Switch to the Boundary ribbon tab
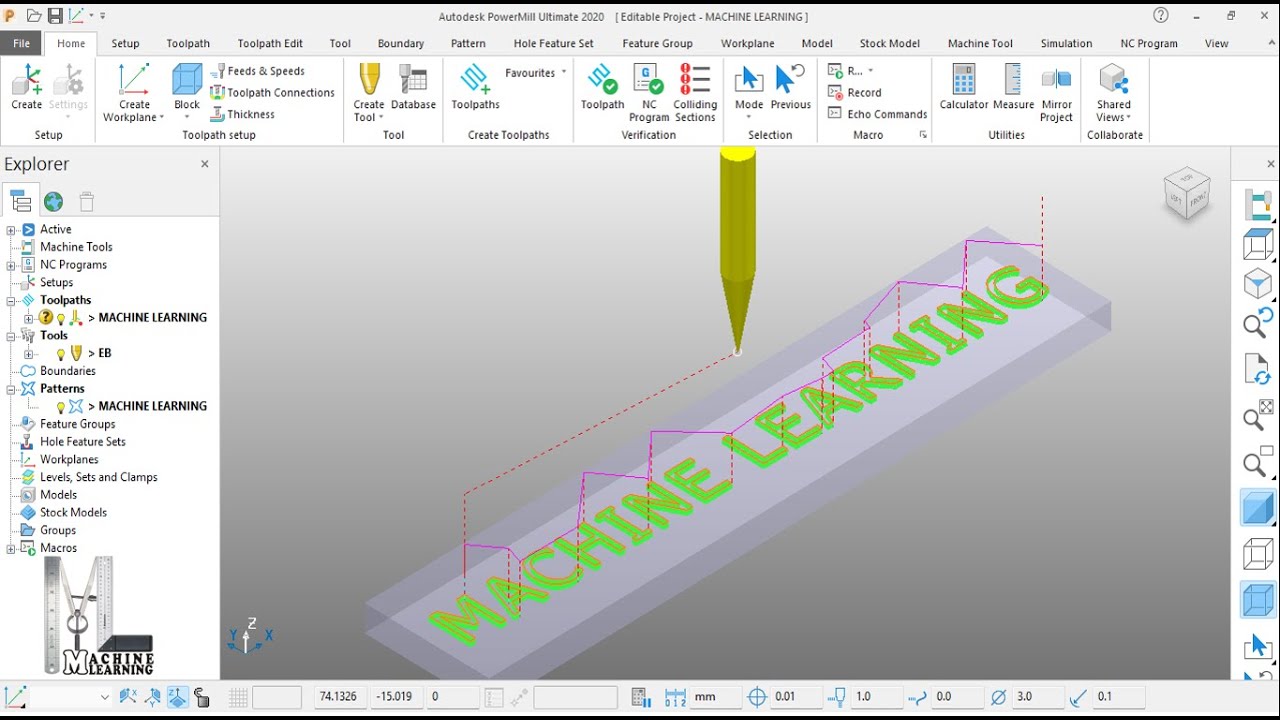 [x=401, y=43]
